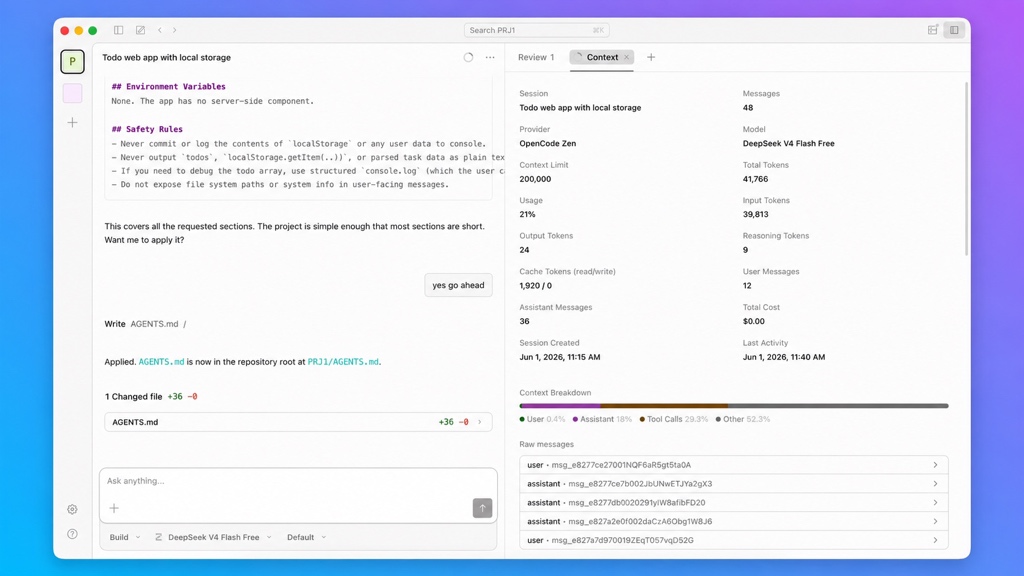Click the Model value DeepSeek V4 Flash Free
1024x576 pixels.
[788, 144]
